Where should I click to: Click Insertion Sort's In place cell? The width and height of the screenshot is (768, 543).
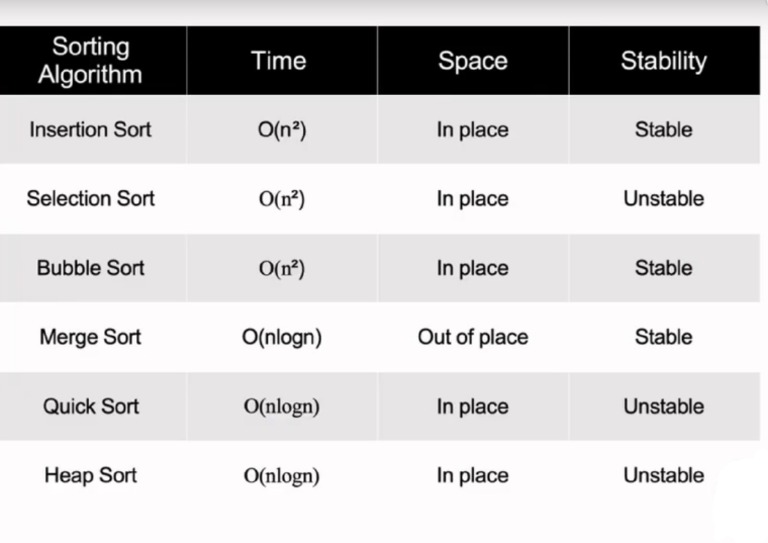(x=473, y=130)
